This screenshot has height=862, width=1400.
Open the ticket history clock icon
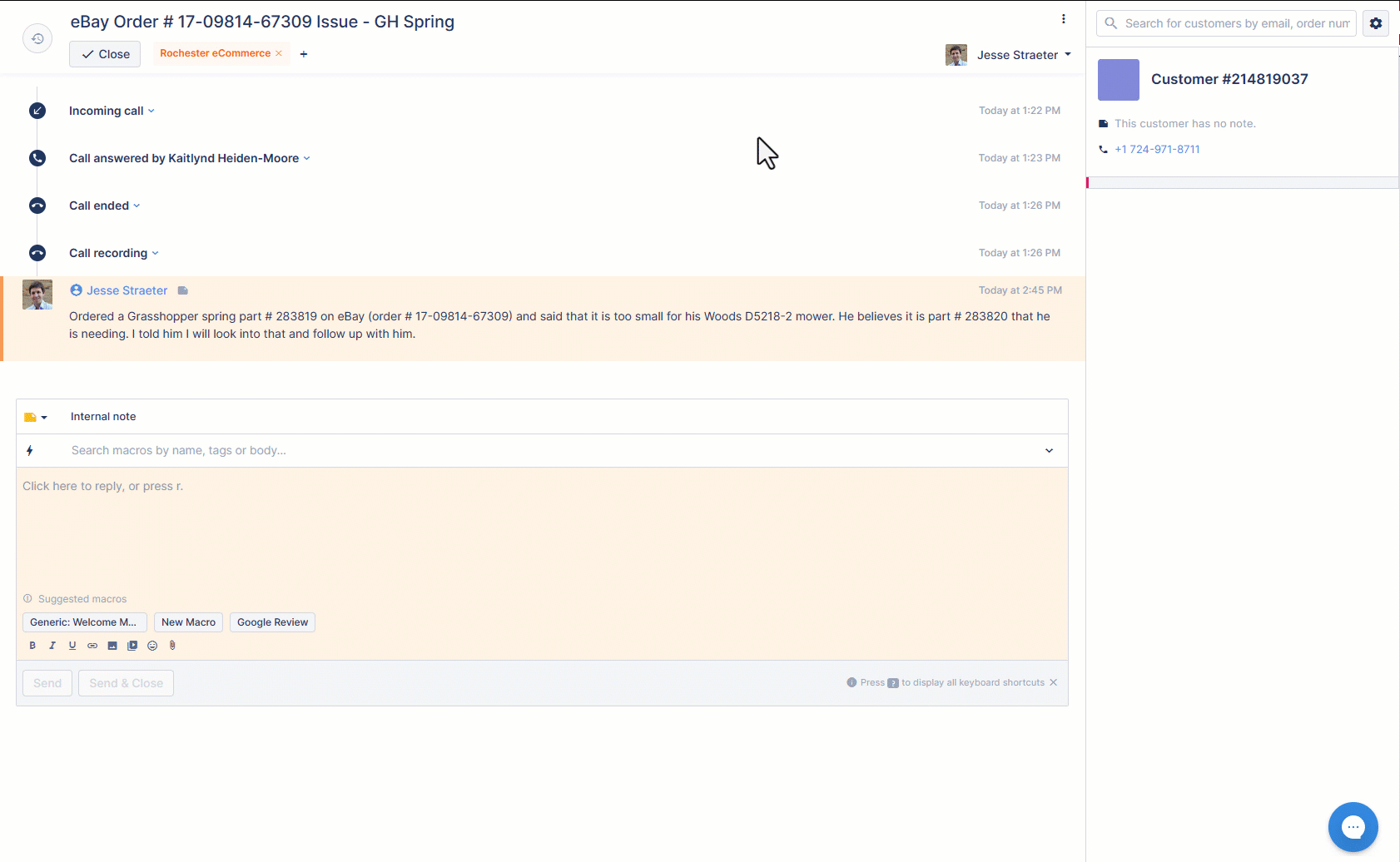click(37, 38)
